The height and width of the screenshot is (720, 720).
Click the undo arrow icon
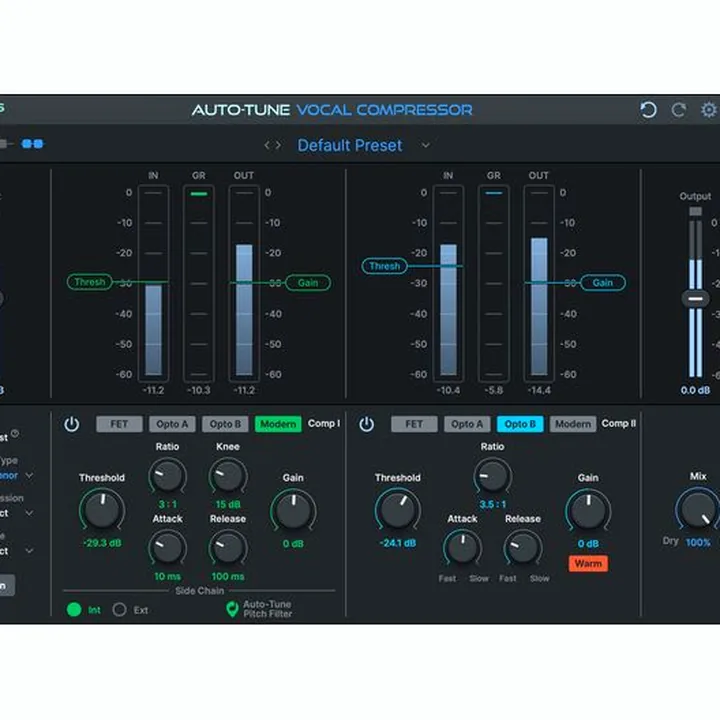pos(648,110)
